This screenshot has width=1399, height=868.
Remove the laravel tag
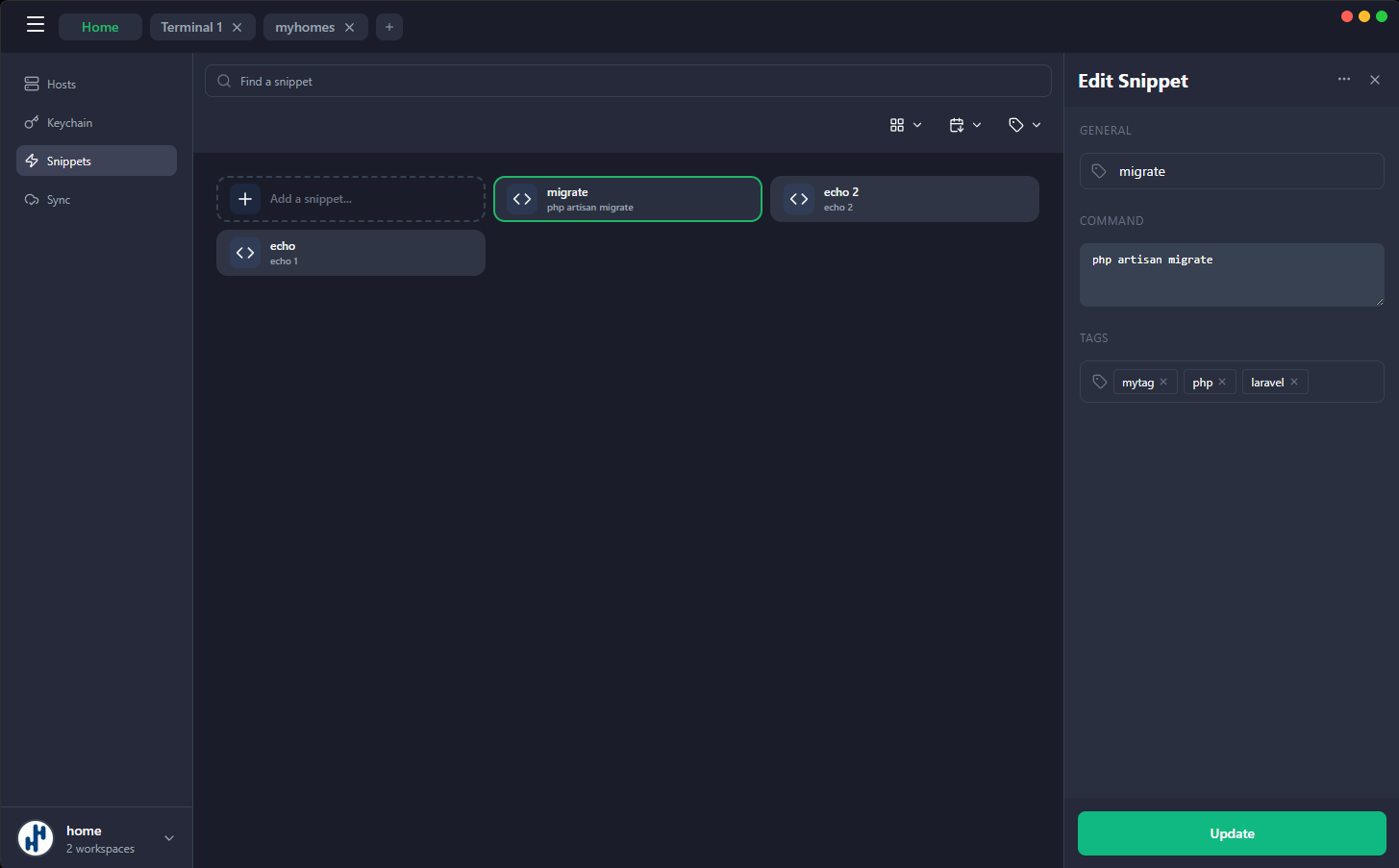tap(1294, 382)
